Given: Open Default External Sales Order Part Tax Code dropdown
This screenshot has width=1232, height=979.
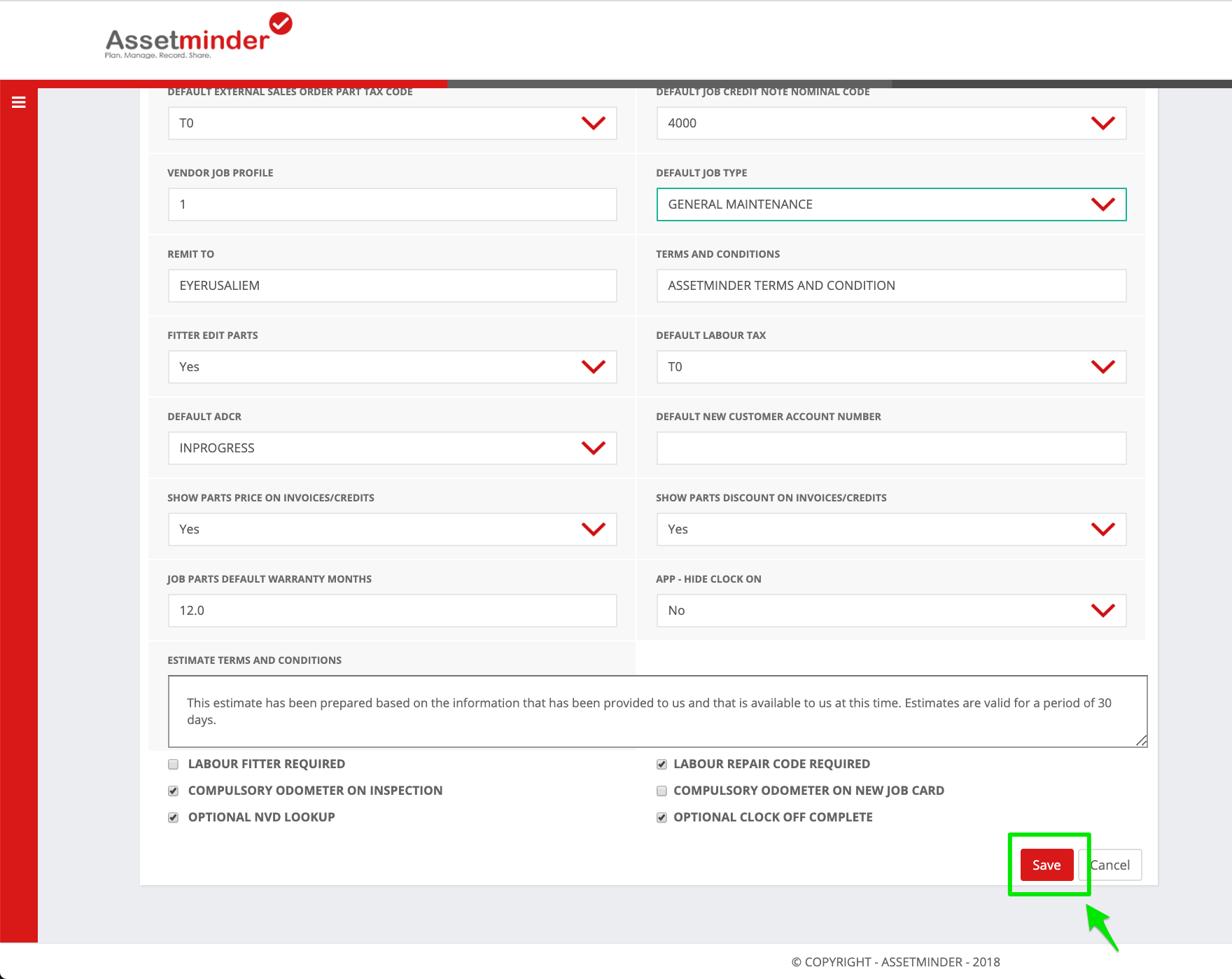Looking at the screenshot, I should (x=392, y=123).
